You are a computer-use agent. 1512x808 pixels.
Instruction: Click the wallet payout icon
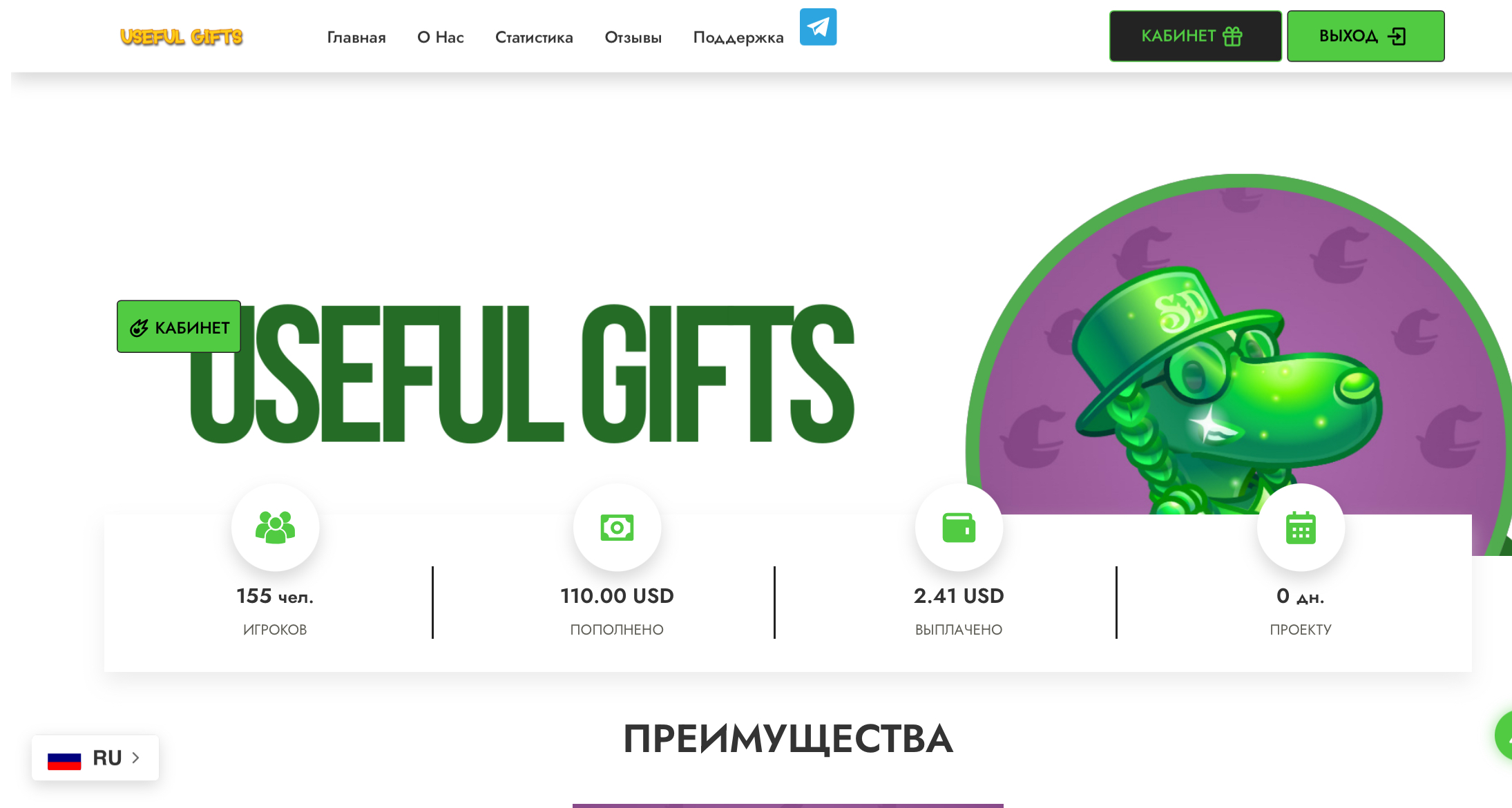tap(959, 528)
